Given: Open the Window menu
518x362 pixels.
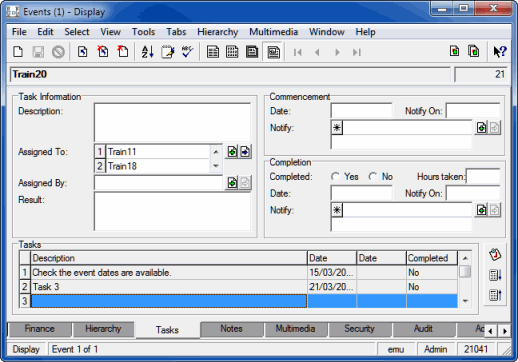Looking at the screenshot, I should click(327, 32).
